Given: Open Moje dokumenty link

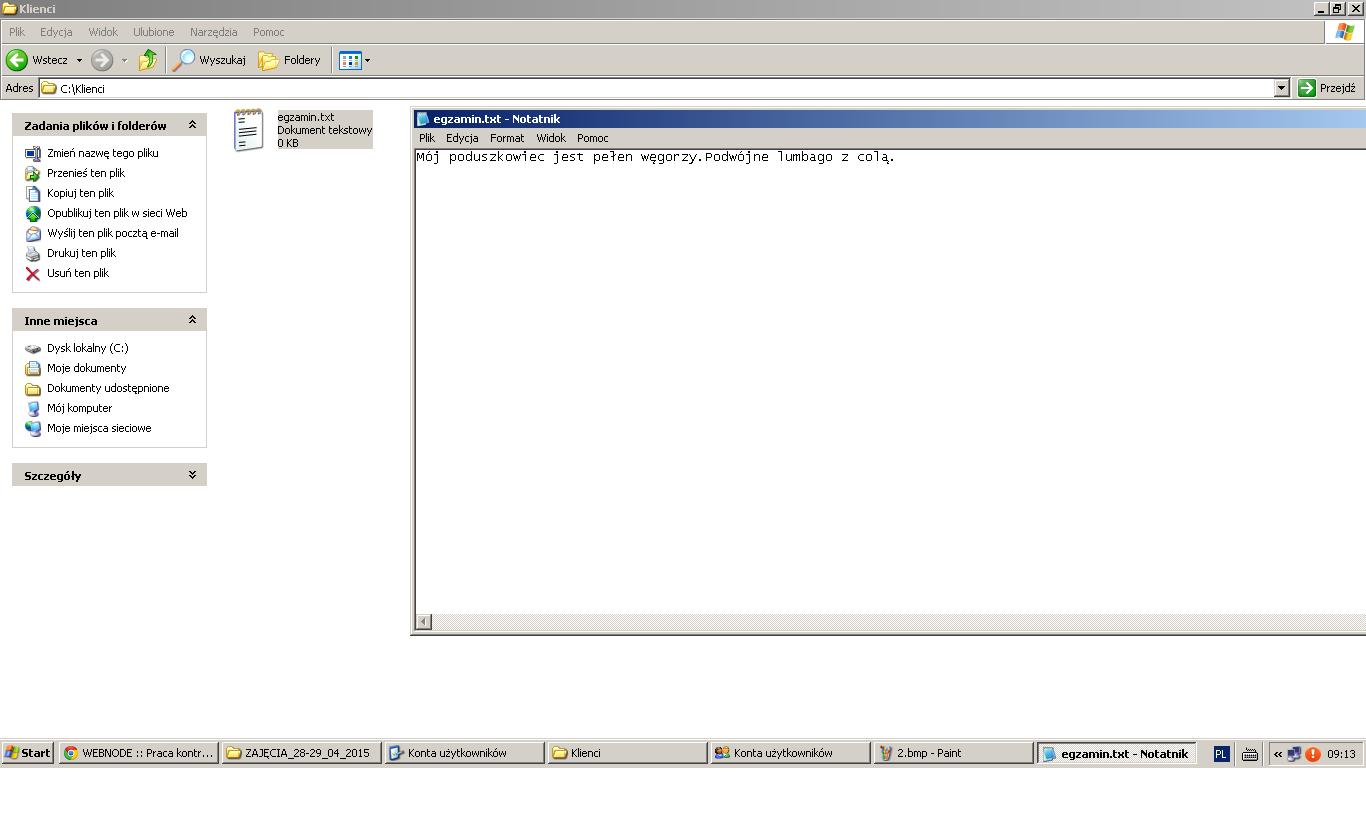Looking at the screenshot, I should click(86, 368).
